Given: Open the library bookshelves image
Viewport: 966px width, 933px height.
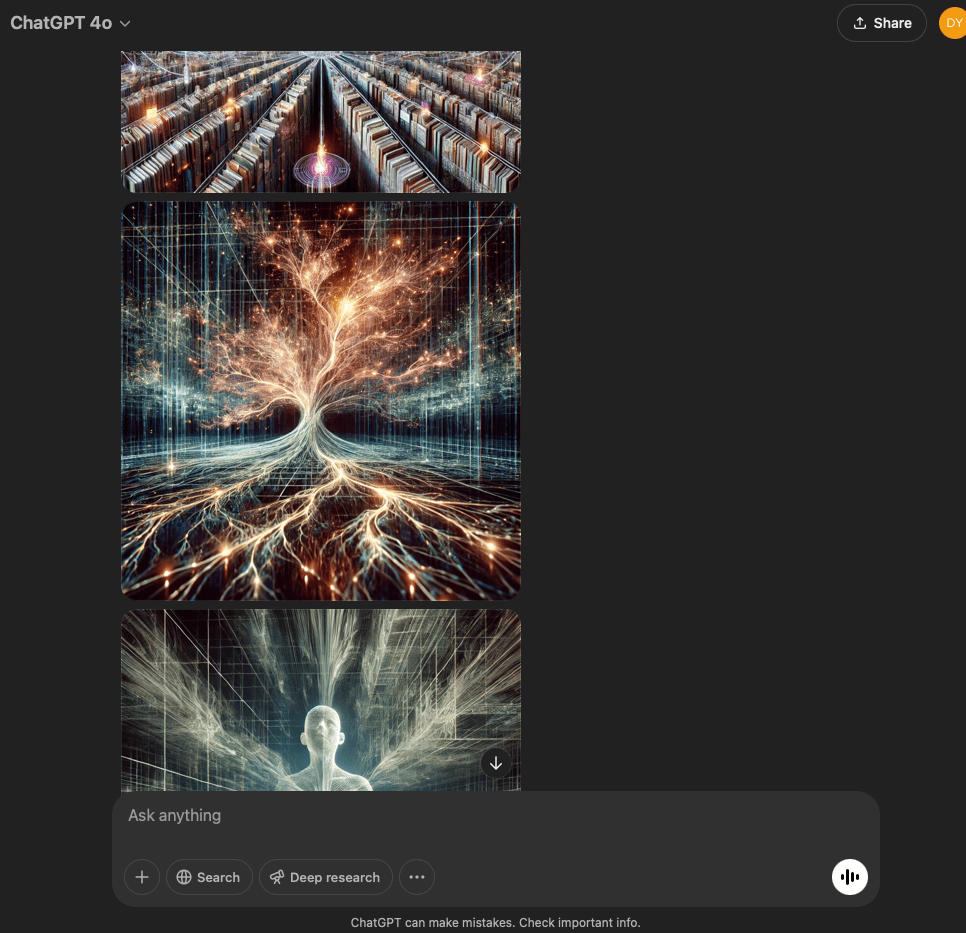Looking at the screenshot, I should point(321,120).
